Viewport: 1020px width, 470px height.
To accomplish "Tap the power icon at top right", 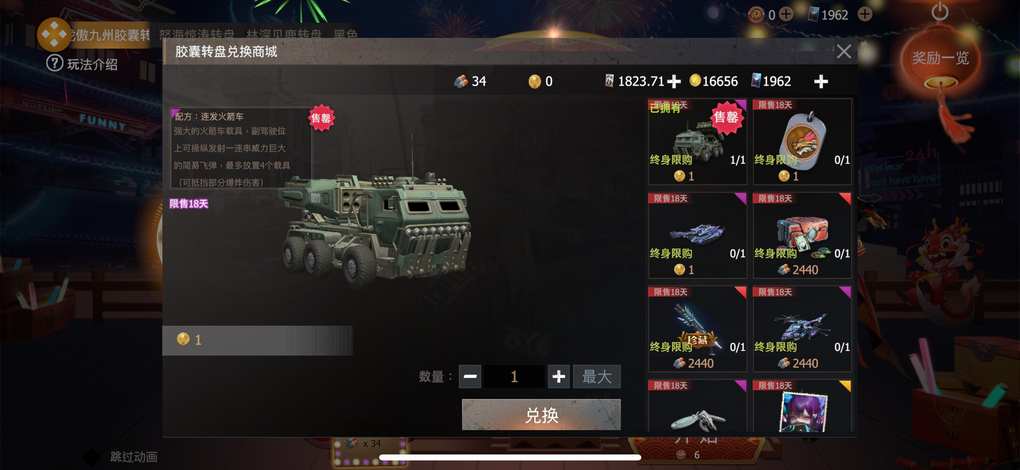I will coord(939,12).
